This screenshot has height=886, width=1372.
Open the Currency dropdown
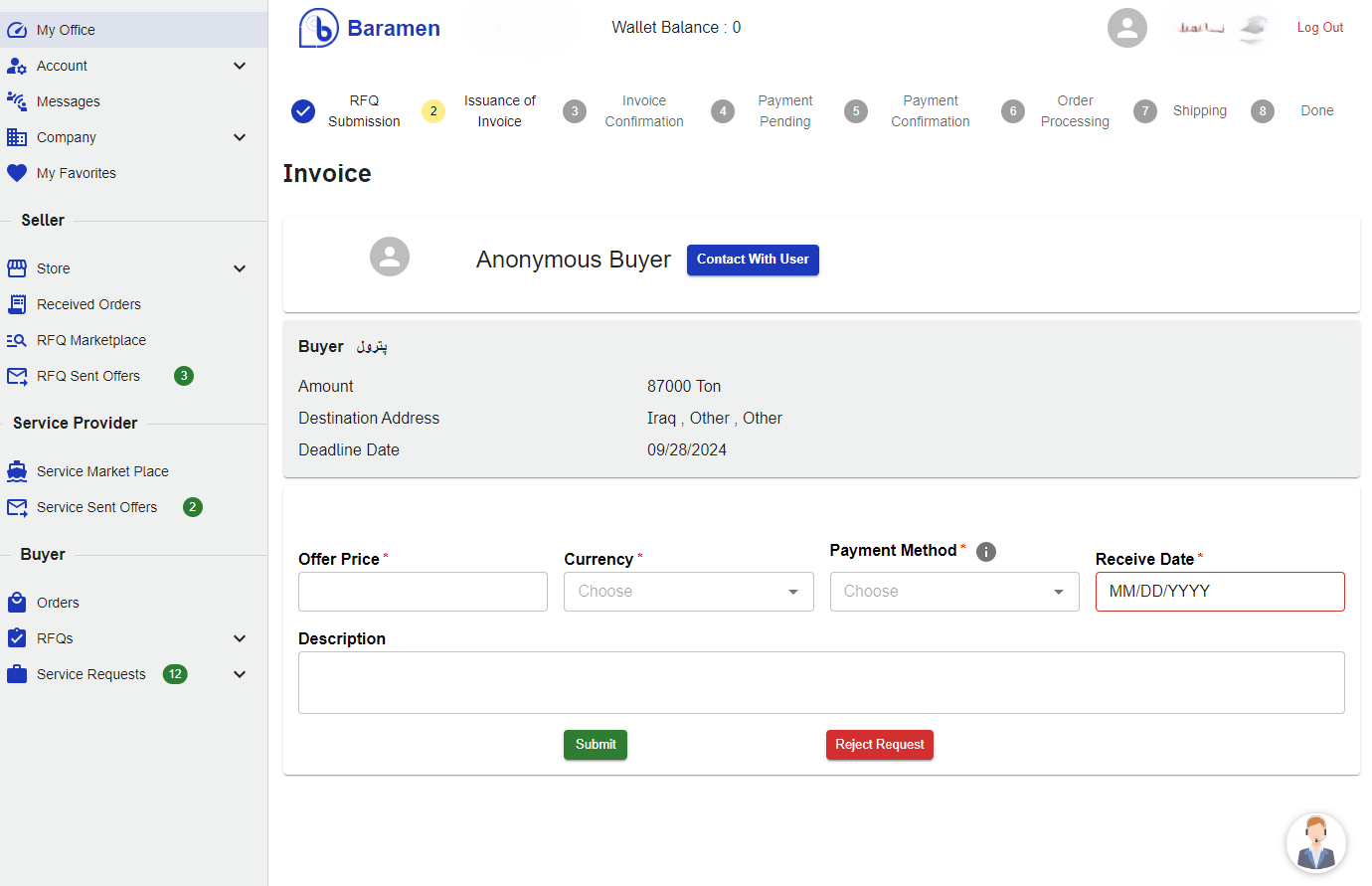pos(688,592)
